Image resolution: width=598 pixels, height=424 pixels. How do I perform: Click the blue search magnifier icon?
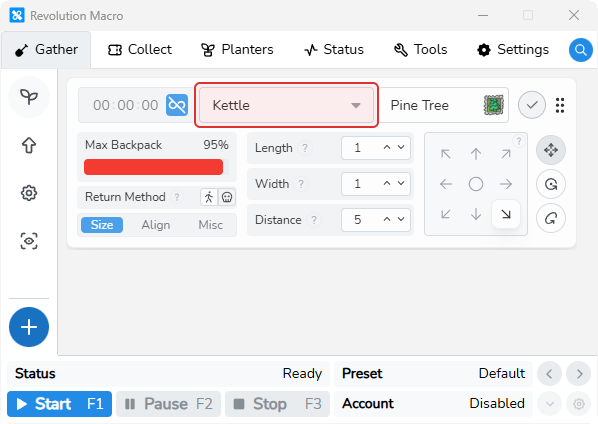(580, 50)
